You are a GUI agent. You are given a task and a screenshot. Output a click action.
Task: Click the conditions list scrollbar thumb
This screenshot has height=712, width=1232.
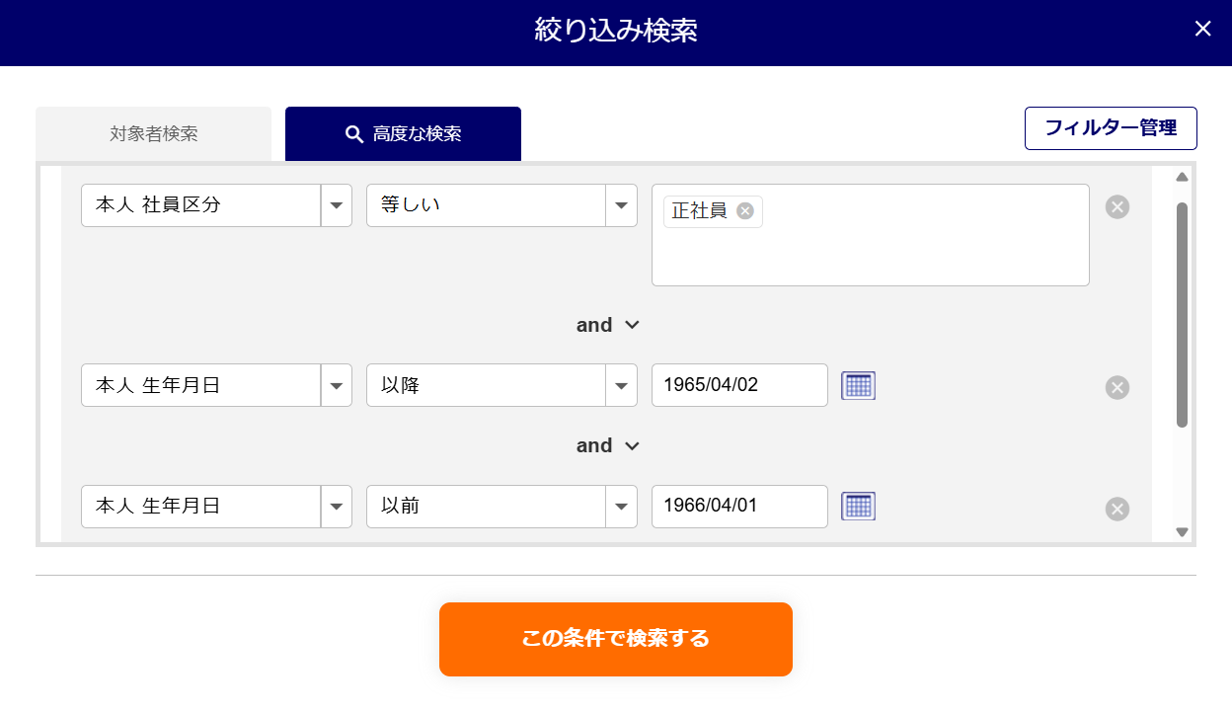click(1182, 314)
